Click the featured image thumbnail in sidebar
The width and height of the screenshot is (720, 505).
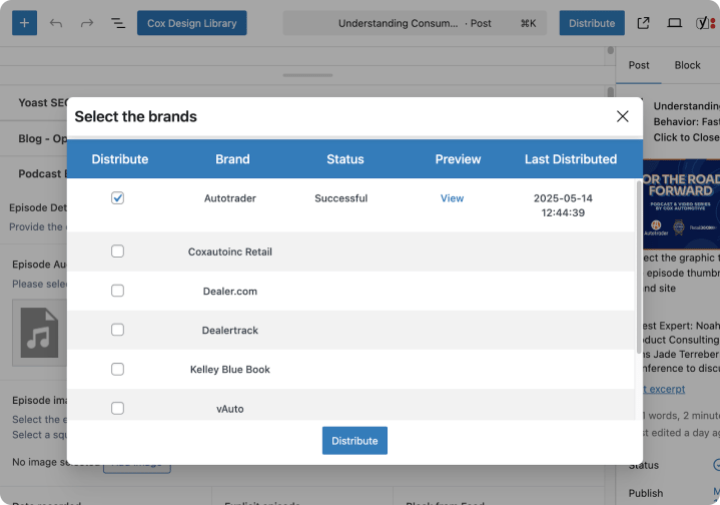[681, 204]
